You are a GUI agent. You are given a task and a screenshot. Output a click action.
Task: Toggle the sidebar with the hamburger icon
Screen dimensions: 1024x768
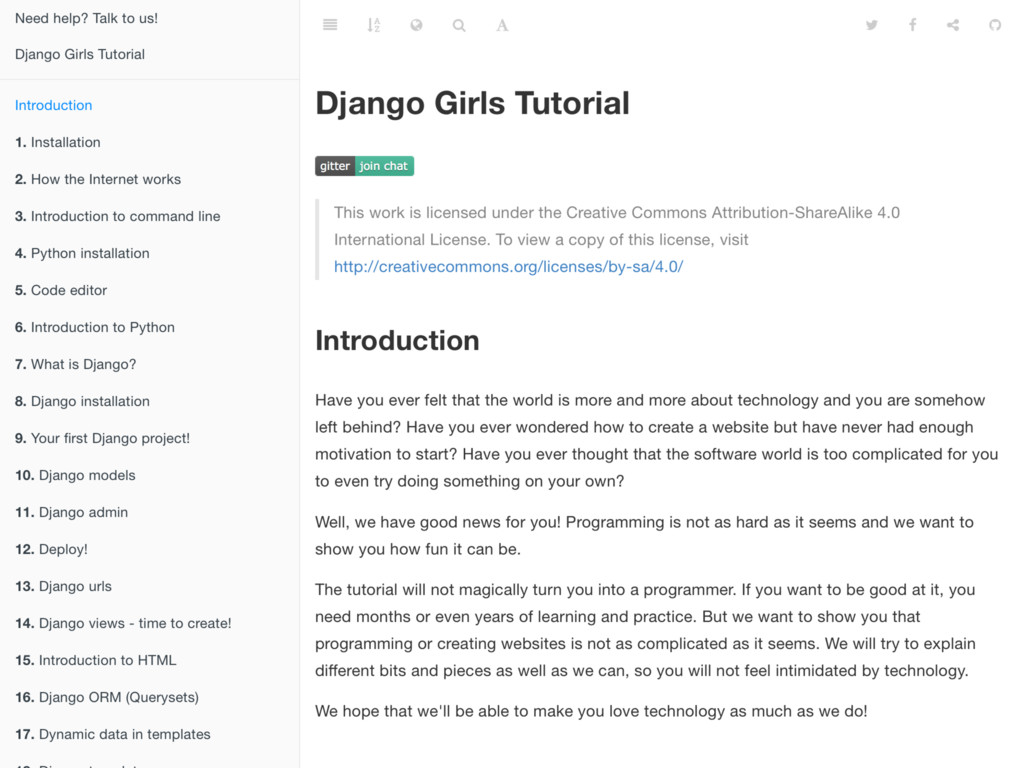(x=330, y=25)
